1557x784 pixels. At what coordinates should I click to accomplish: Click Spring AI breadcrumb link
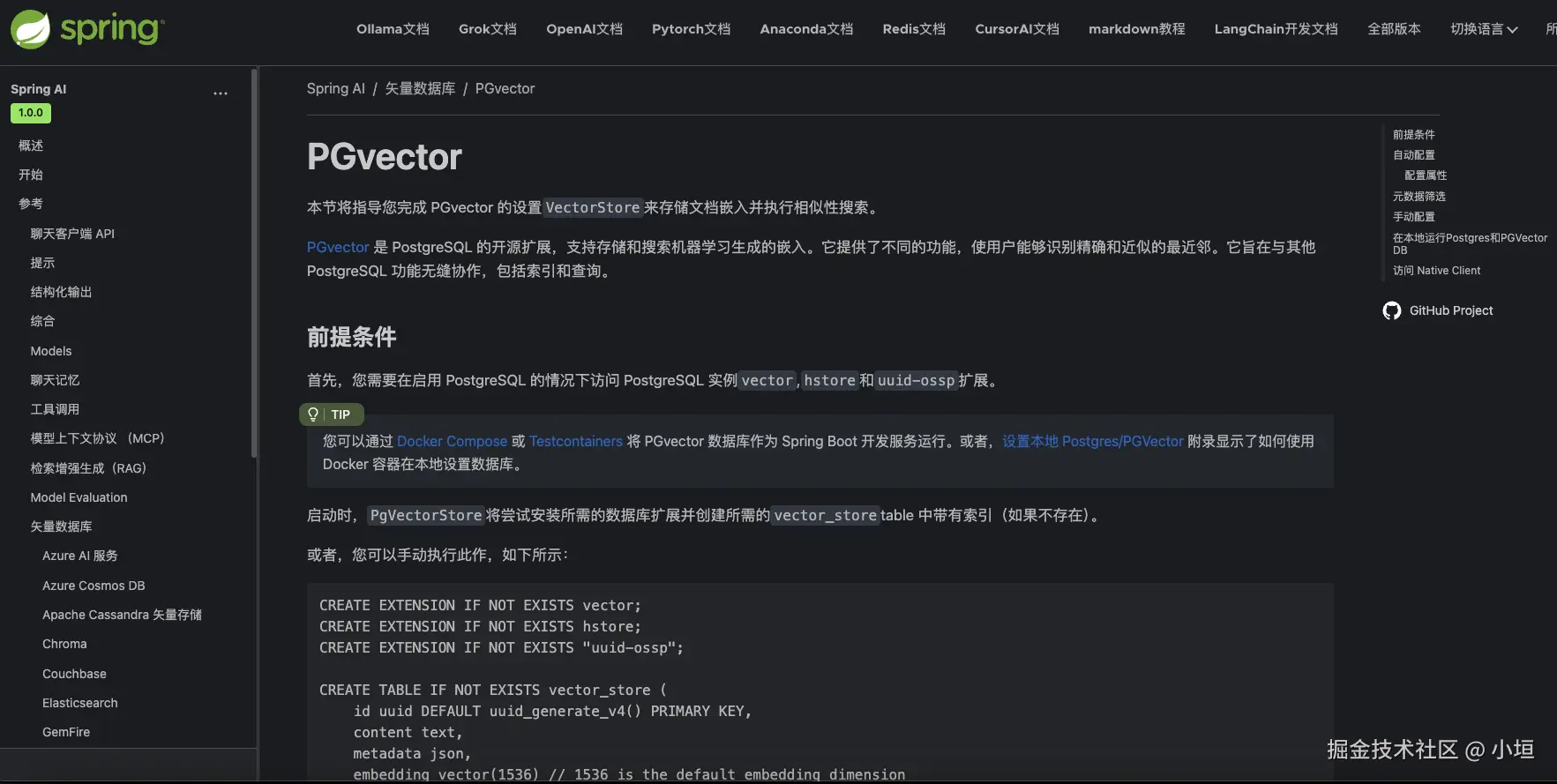pyautogui.click(x=335, y=88)
